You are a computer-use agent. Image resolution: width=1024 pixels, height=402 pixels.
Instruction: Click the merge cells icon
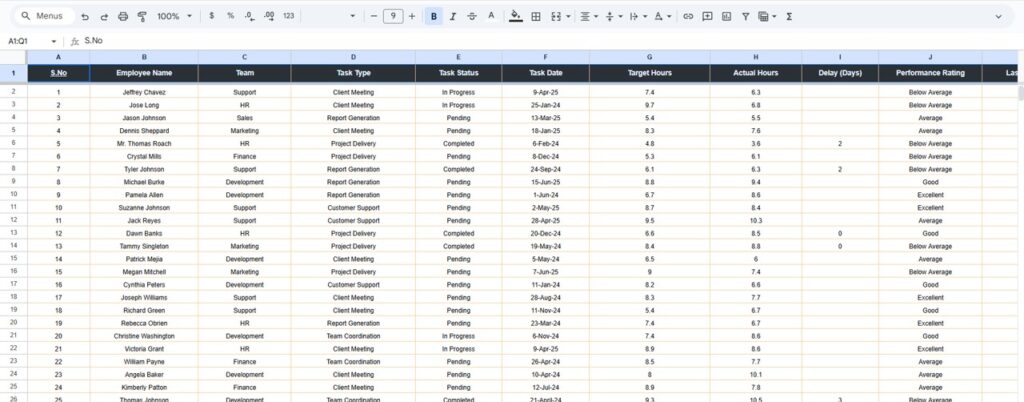pyautogui.click(x=556, y=16)
